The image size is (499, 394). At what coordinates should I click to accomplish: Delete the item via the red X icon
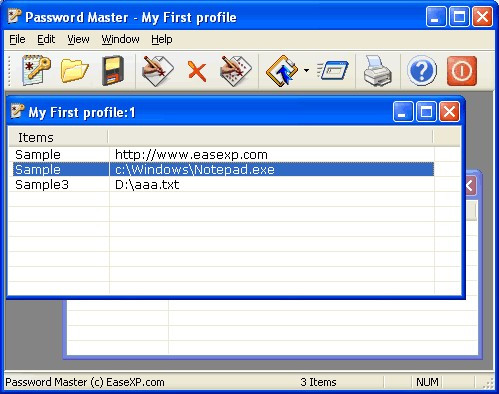197,71
